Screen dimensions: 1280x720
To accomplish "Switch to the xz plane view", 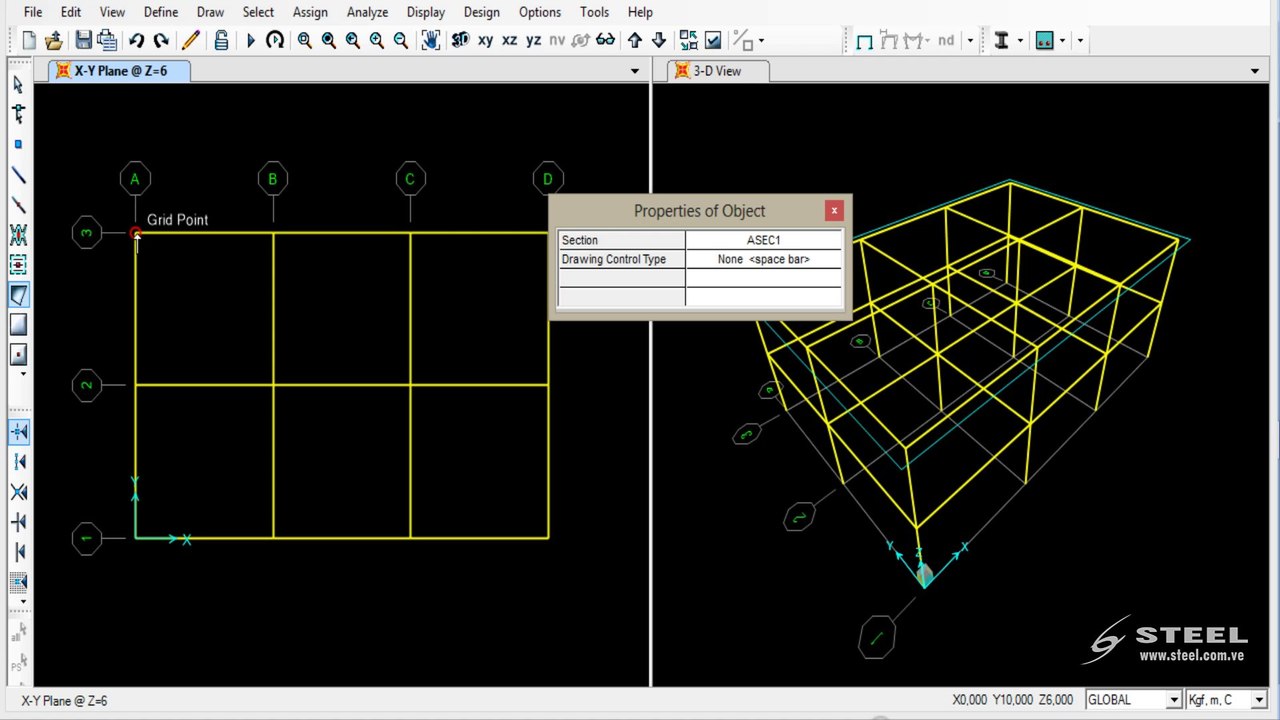I will (x=510, y=41).
